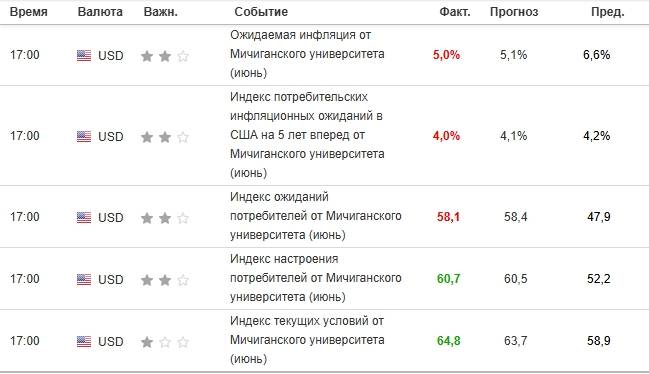Click the "Факт." column header

coord(455,12)
